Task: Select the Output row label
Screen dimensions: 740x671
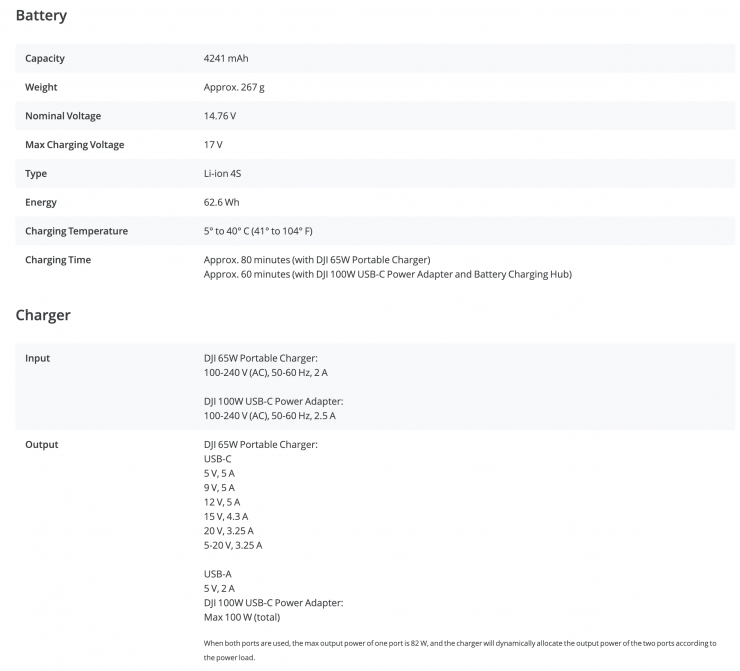Action: point(42,444)
